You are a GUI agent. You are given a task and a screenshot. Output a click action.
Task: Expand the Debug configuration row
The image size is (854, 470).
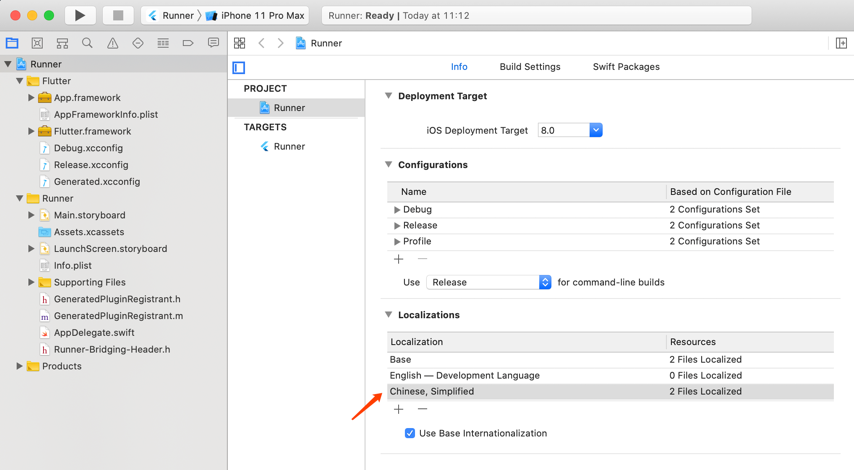tap(397, 210)
